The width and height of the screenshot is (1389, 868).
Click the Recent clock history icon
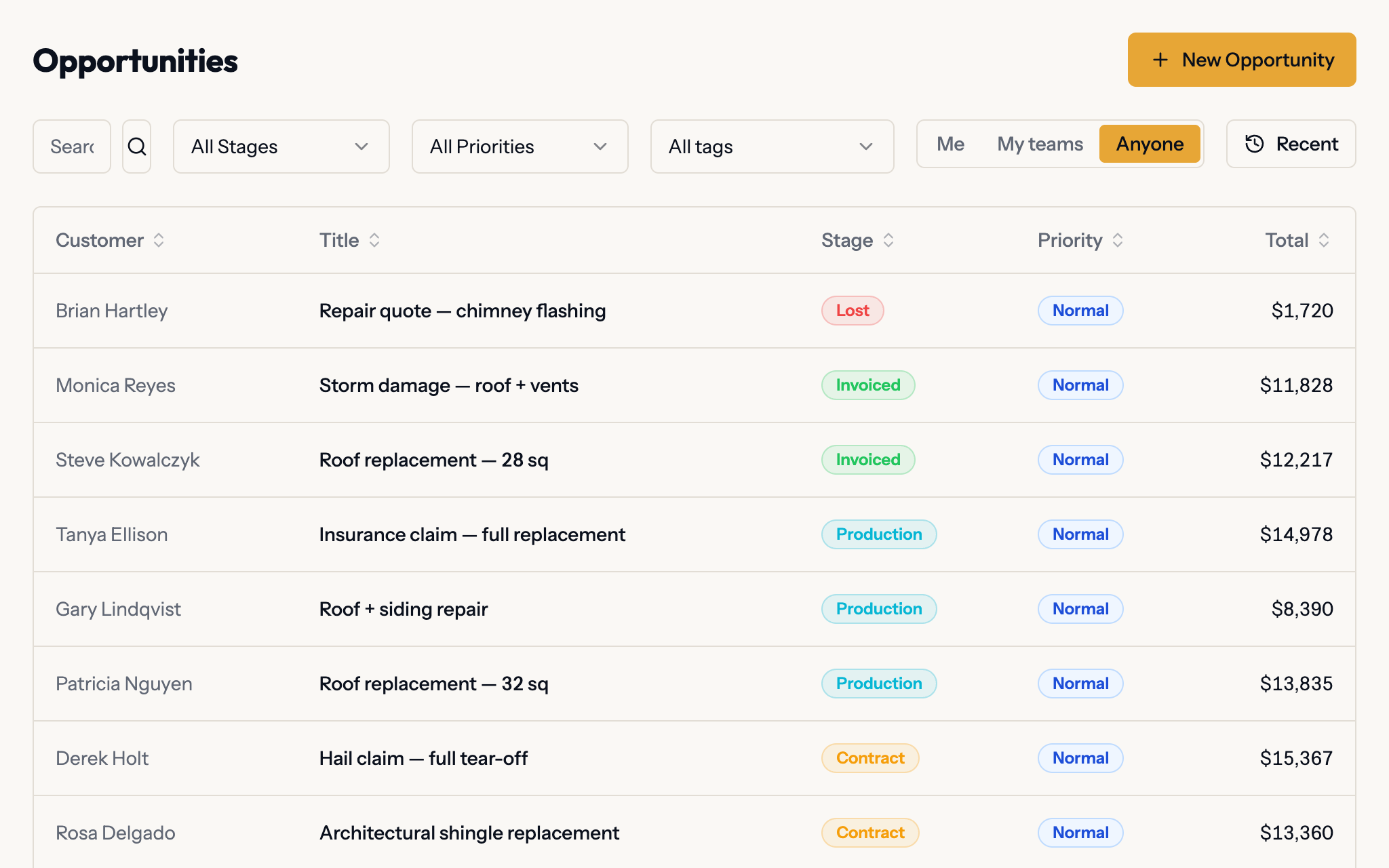1255,144
